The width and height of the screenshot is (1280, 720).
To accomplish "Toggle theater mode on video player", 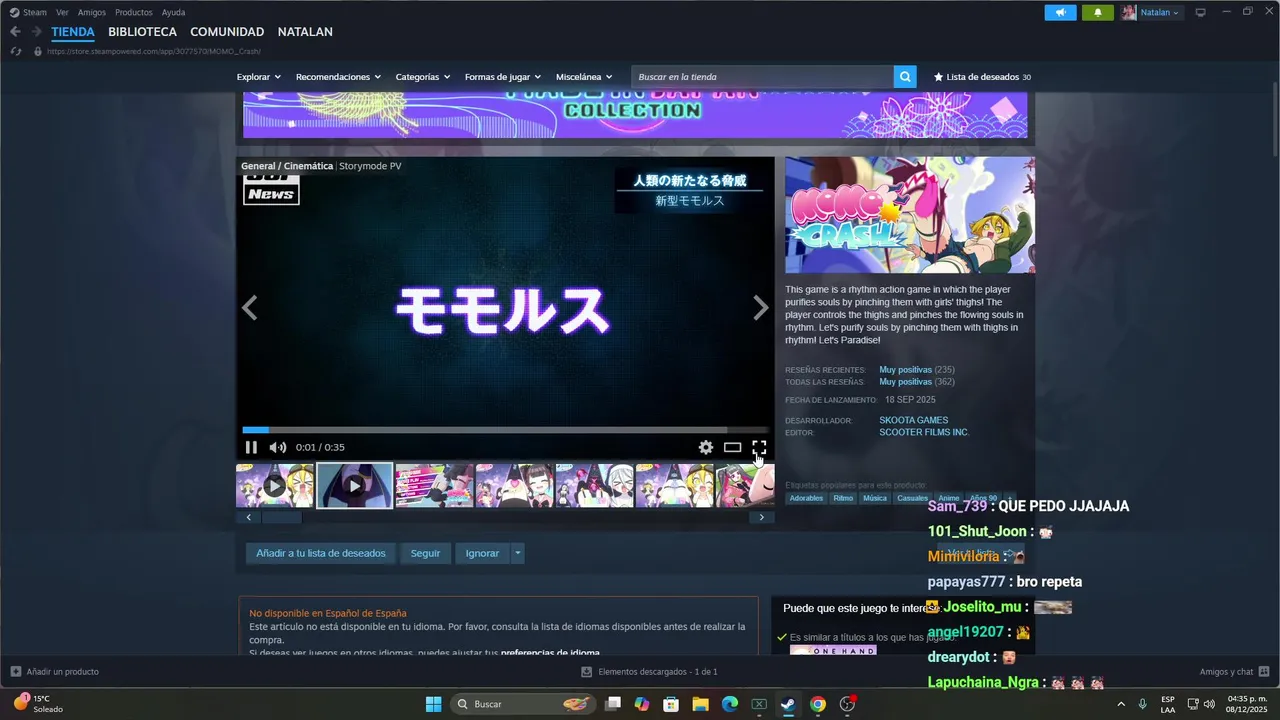I will pyautogui.click(x=733, y=447).
